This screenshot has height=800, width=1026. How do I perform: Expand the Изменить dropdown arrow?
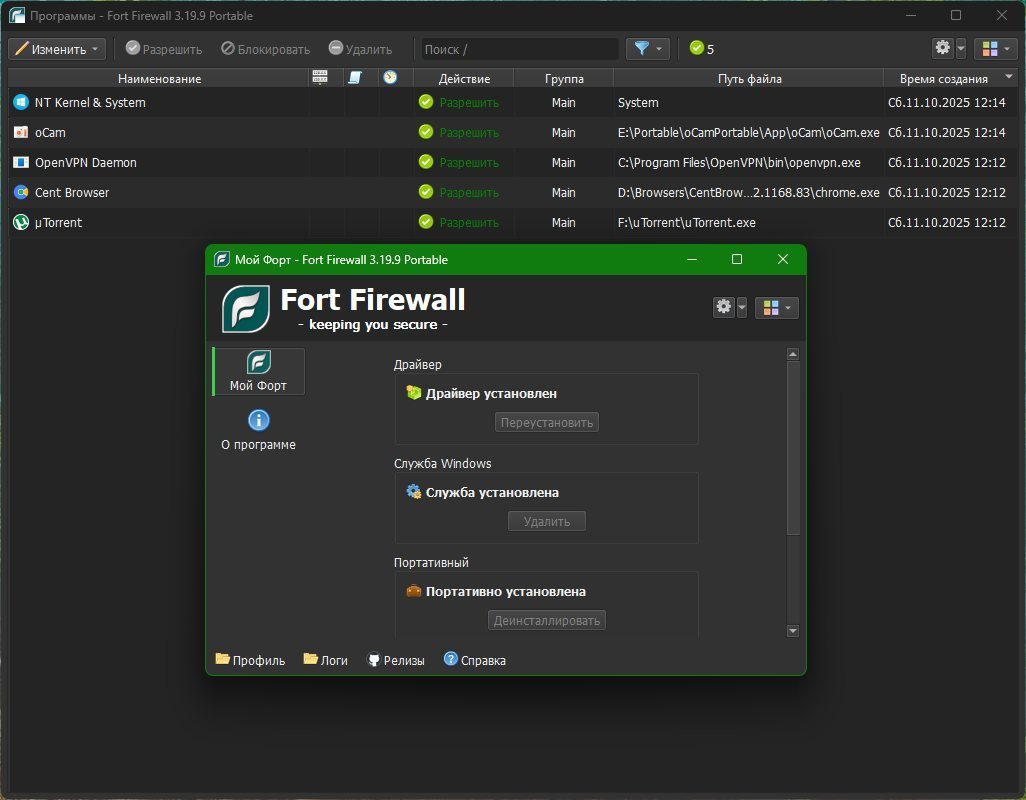[95, 49]
